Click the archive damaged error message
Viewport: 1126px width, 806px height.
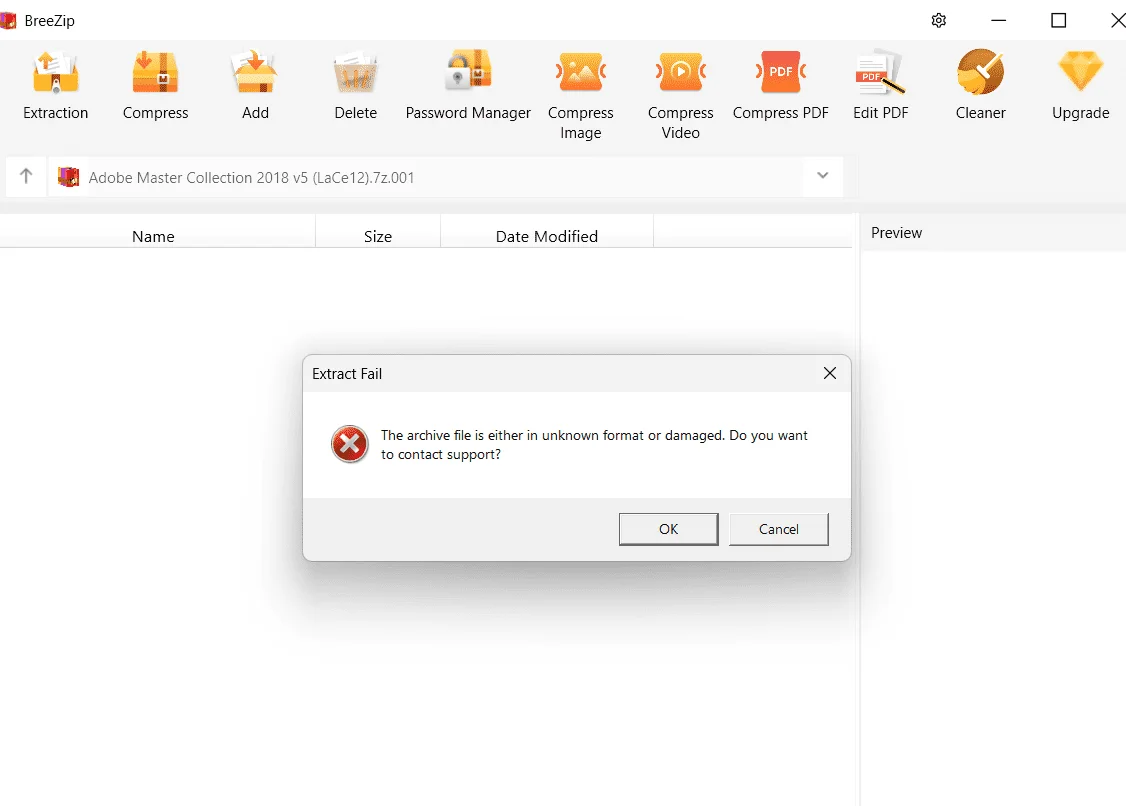click(x=594, y=445)
